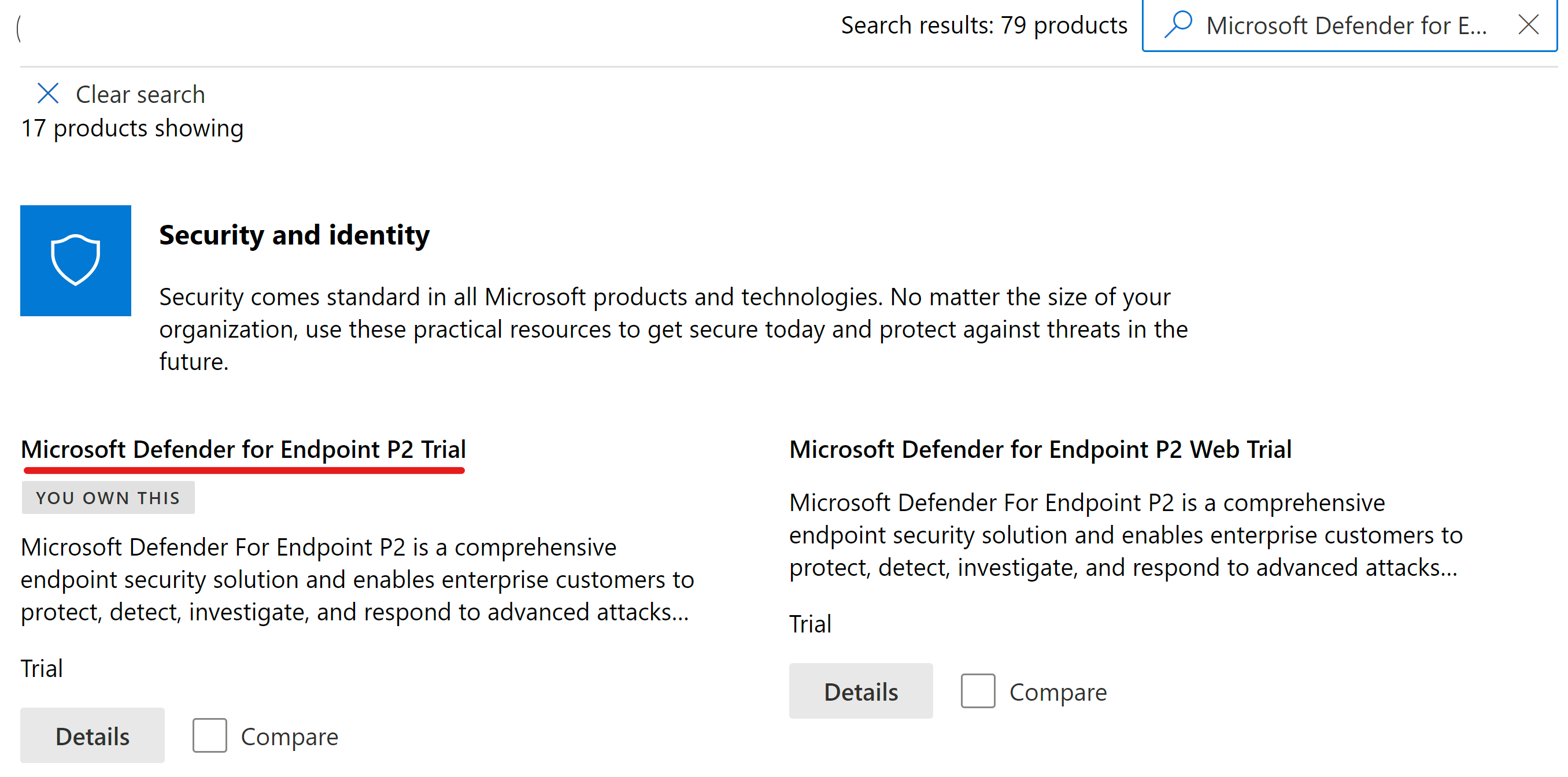Click the Trial label under P2 Web Trial
The height and width of the screenshot is (777, 1568).
(809, 624)
